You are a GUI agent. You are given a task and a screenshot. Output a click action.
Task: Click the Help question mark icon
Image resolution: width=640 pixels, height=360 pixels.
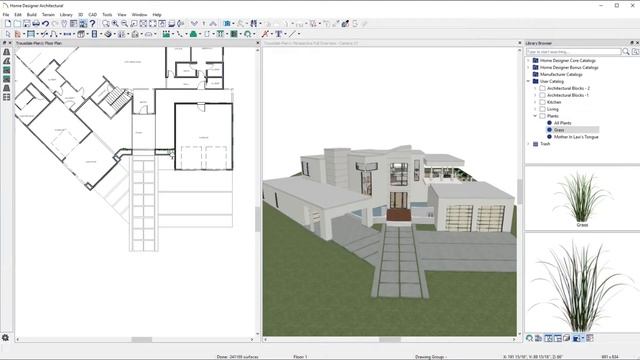[93, 24]
